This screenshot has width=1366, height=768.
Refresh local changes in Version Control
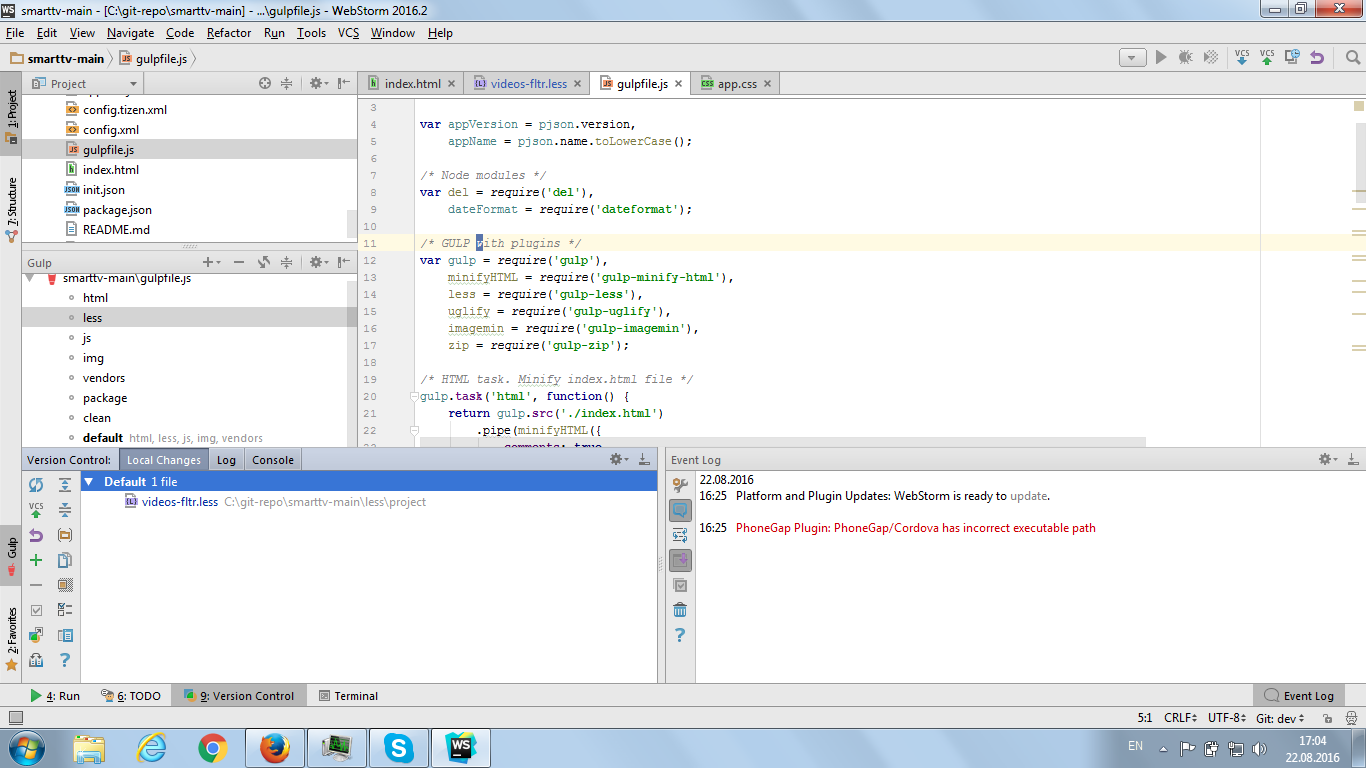36,485
